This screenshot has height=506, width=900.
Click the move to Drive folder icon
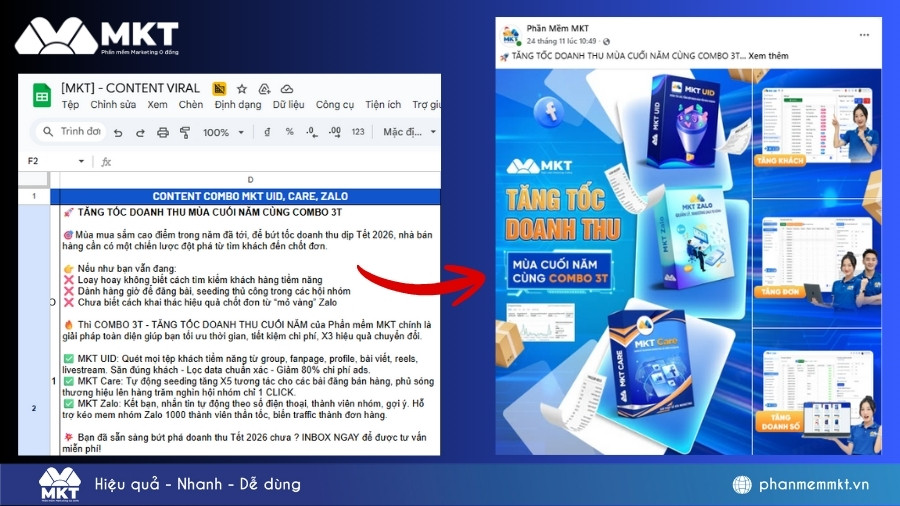coord(264,89)
